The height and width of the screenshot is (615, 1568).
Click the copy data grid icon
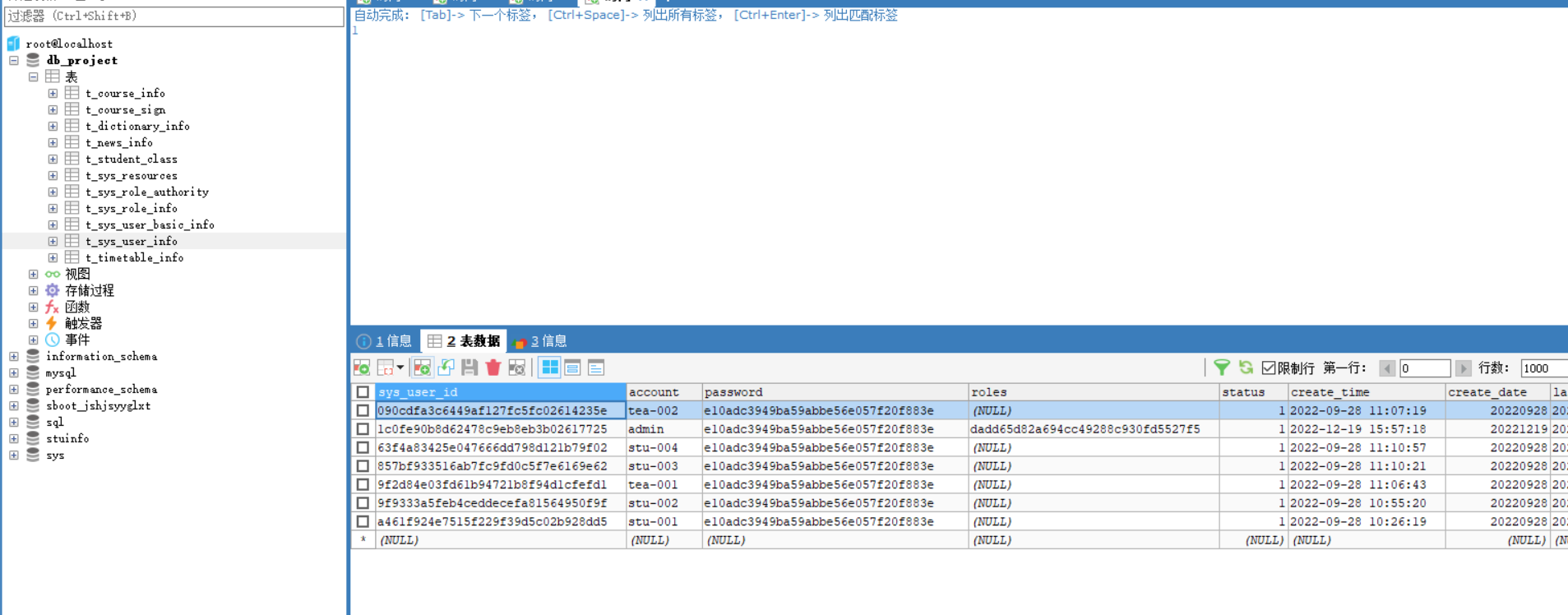coord(385,368)
